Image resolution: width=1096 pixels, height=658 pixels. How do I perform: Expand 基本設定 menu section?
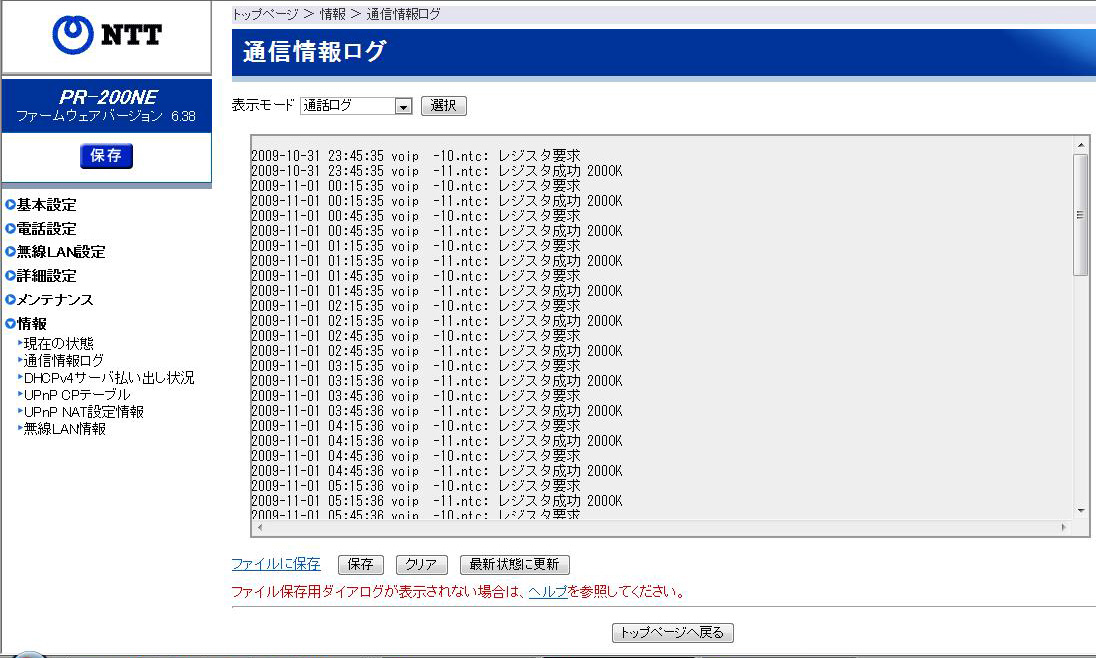pos(46,205)
